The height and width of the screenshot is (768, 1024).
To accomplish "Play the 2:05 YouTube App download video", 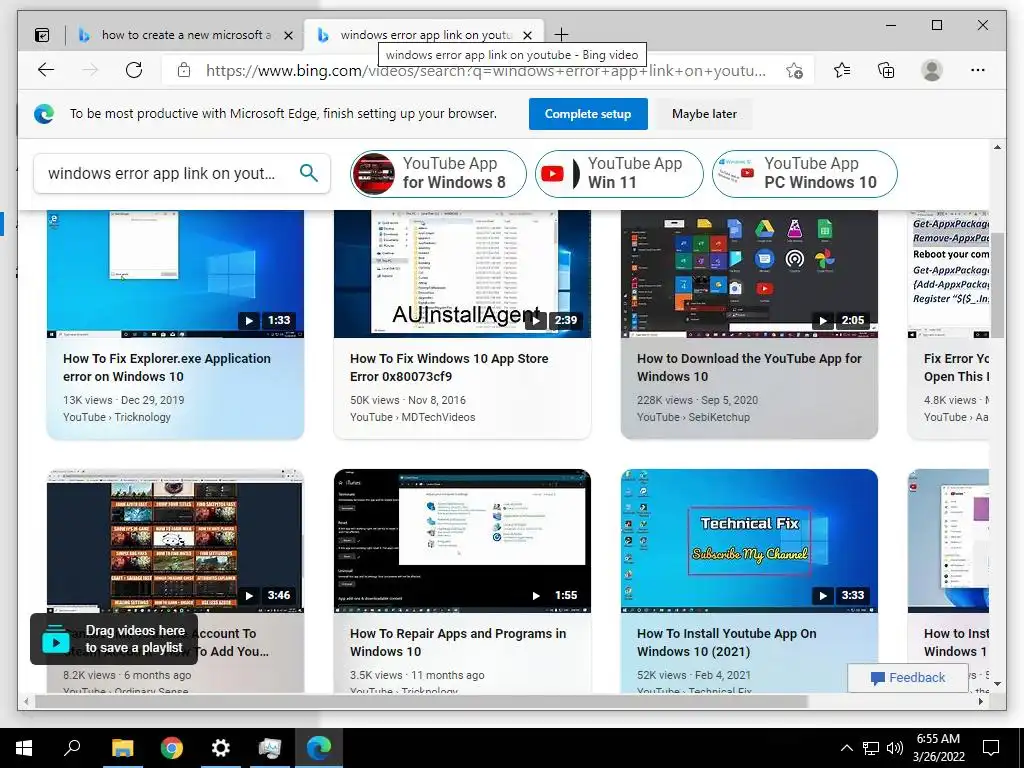I will pyautogui.click(x=823, y=321).
